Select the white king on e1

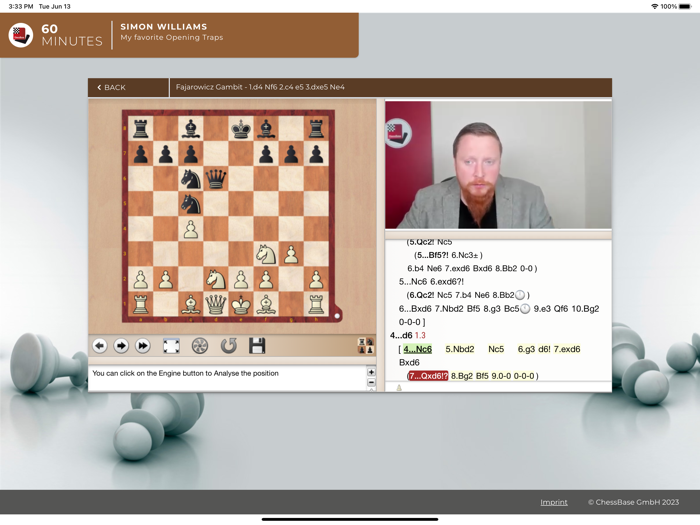click(241, 304)
